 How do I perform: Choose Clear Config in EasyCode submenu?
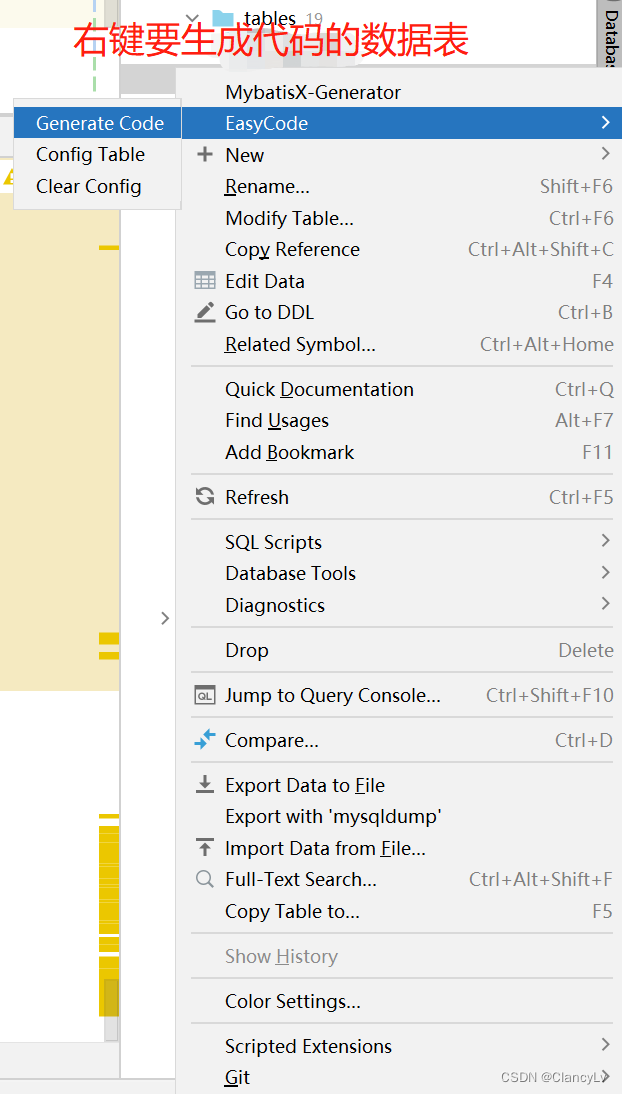(x=98, y=186)
